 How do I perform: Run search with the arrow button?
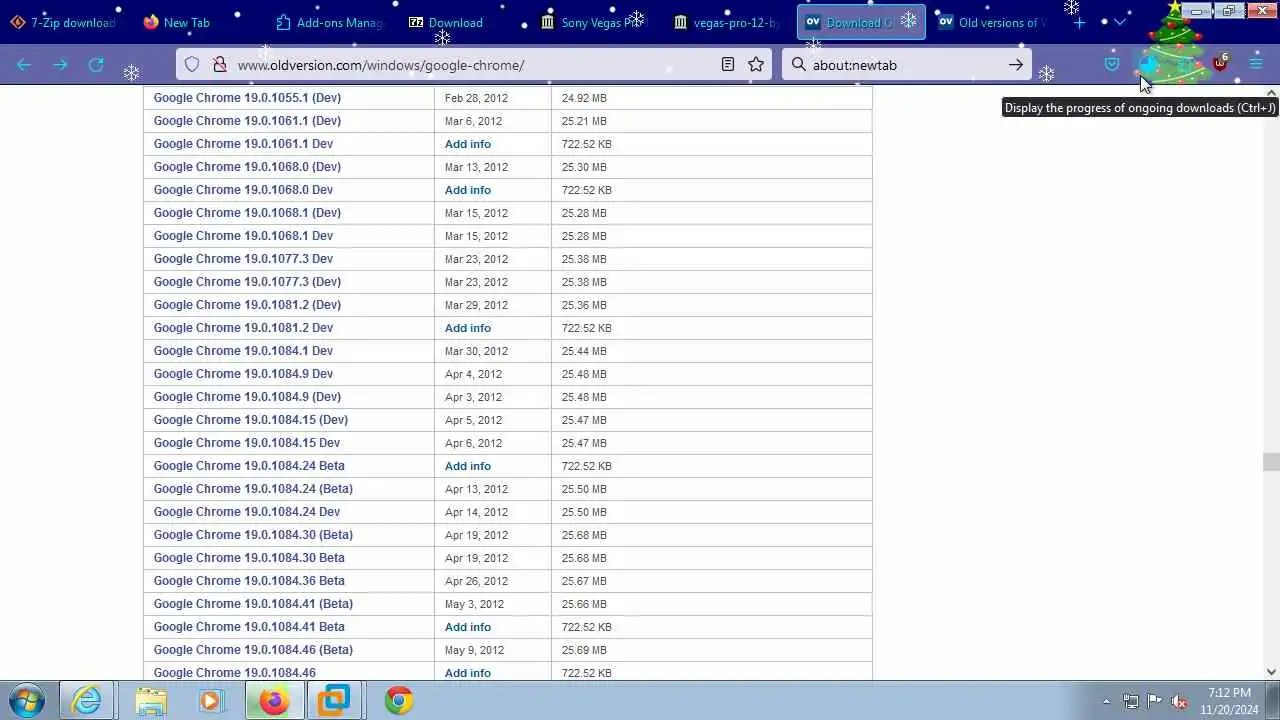click(1016, 65)
